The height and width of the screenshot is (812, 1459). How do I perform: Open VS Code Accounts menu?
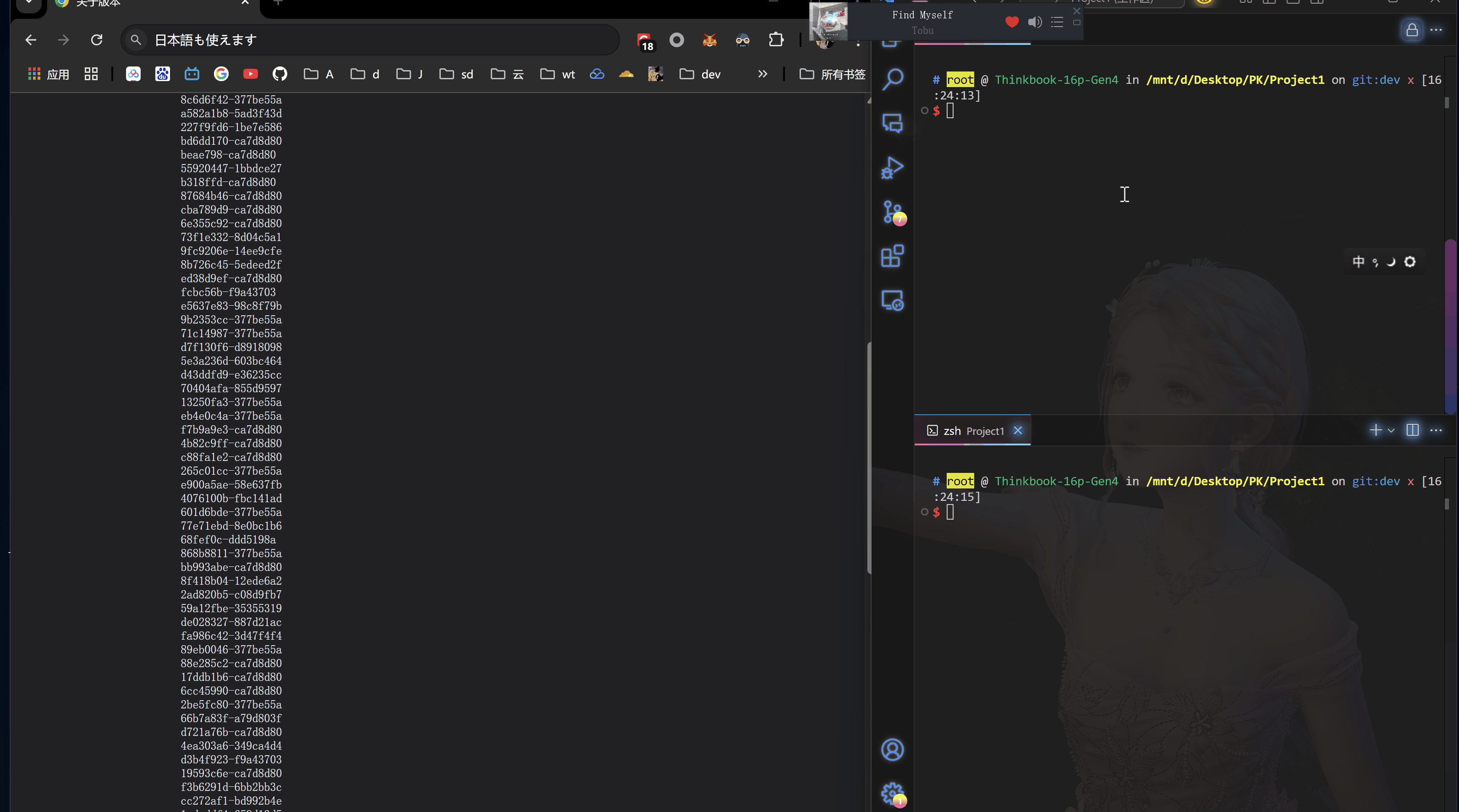tap(893, 750)
